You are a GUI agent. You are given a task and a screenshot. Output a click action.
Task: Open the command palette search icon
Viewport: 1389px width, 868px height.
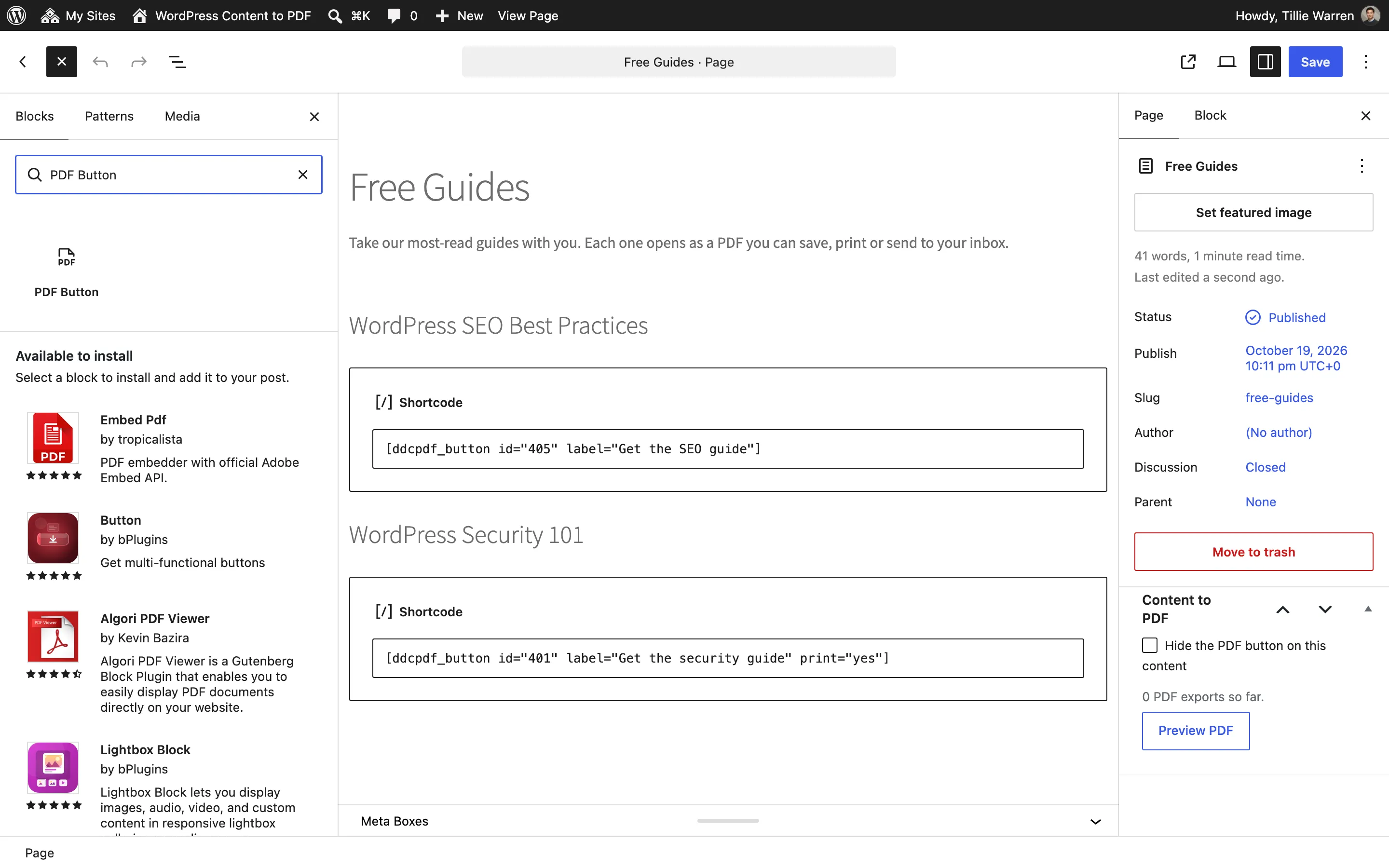pos(335,15)
